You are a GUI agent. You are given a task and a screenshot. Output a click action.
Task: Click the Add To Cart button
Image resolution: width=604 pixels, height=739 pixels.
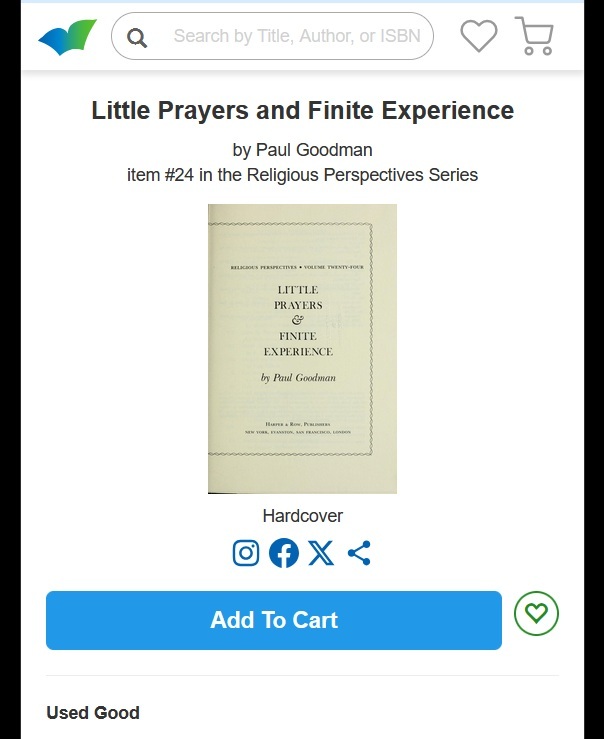[x=274, y=620]
